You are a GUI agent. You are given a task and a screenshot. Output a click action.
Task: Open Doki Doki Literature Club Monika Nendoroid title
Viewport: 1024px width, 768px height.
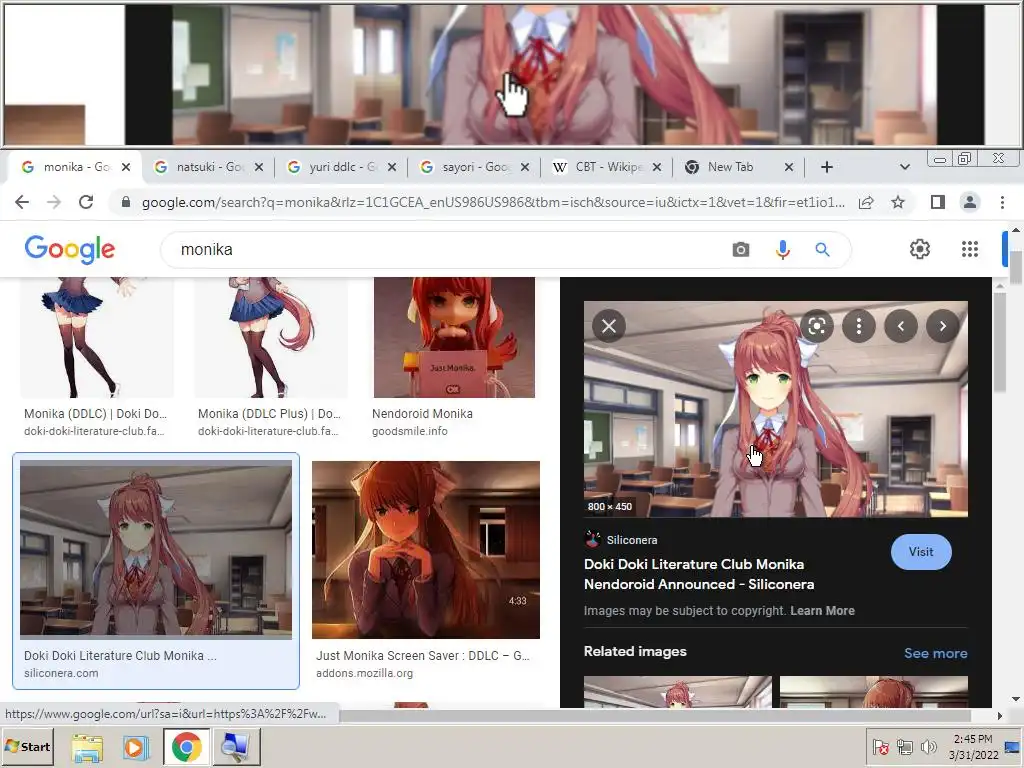click(x=699, y=574)
